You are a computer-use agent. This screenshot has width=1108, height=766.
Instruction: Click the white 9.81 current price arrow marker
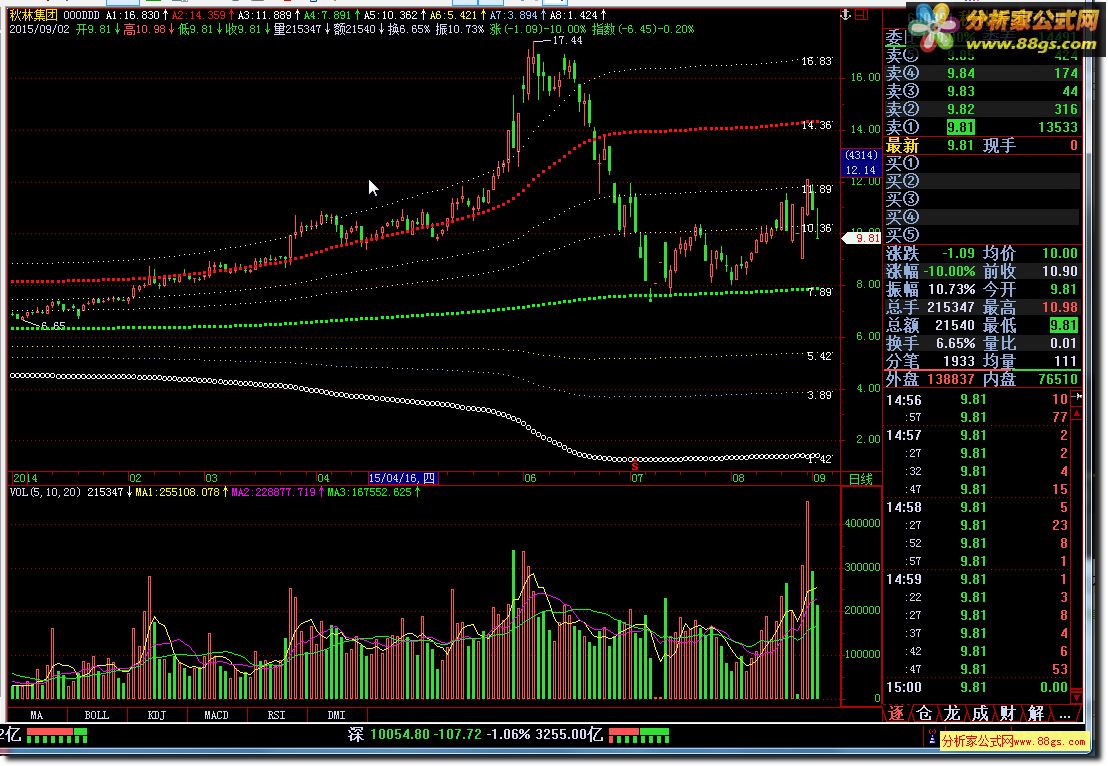pyautogui.click(x=862, y=239)
